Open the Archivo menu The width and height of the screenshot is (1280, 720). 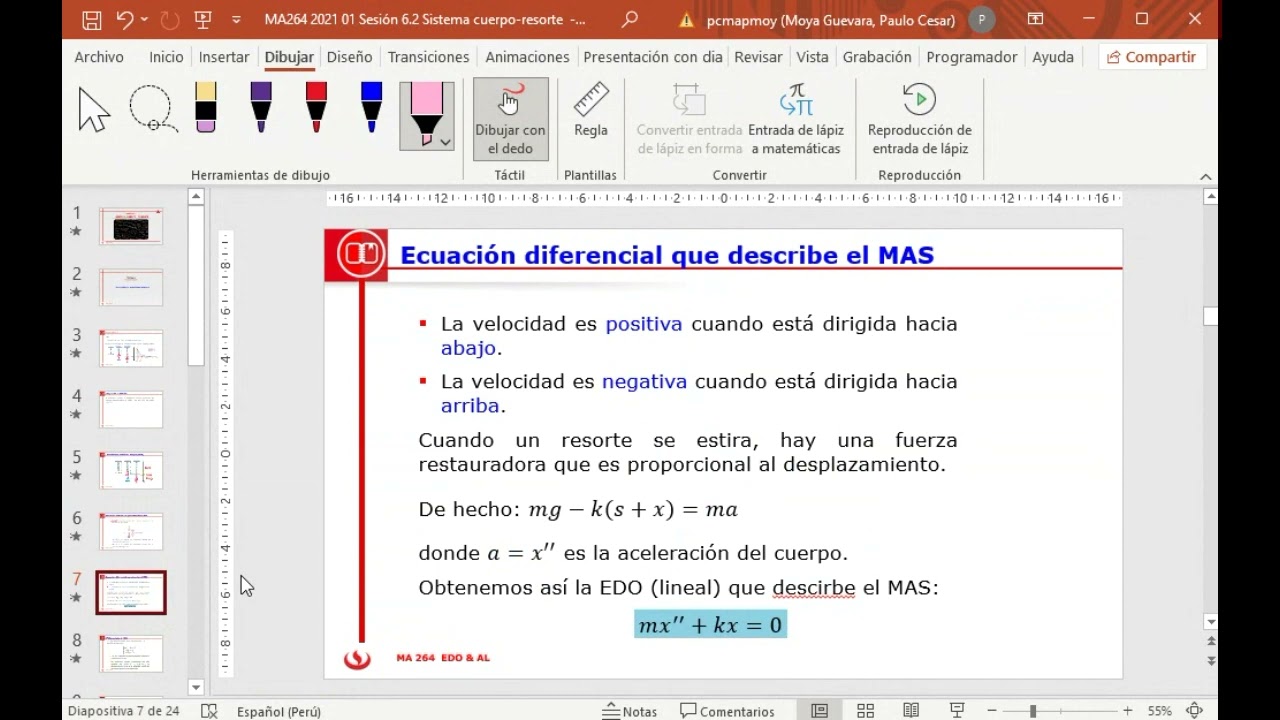tap(99, 57)
